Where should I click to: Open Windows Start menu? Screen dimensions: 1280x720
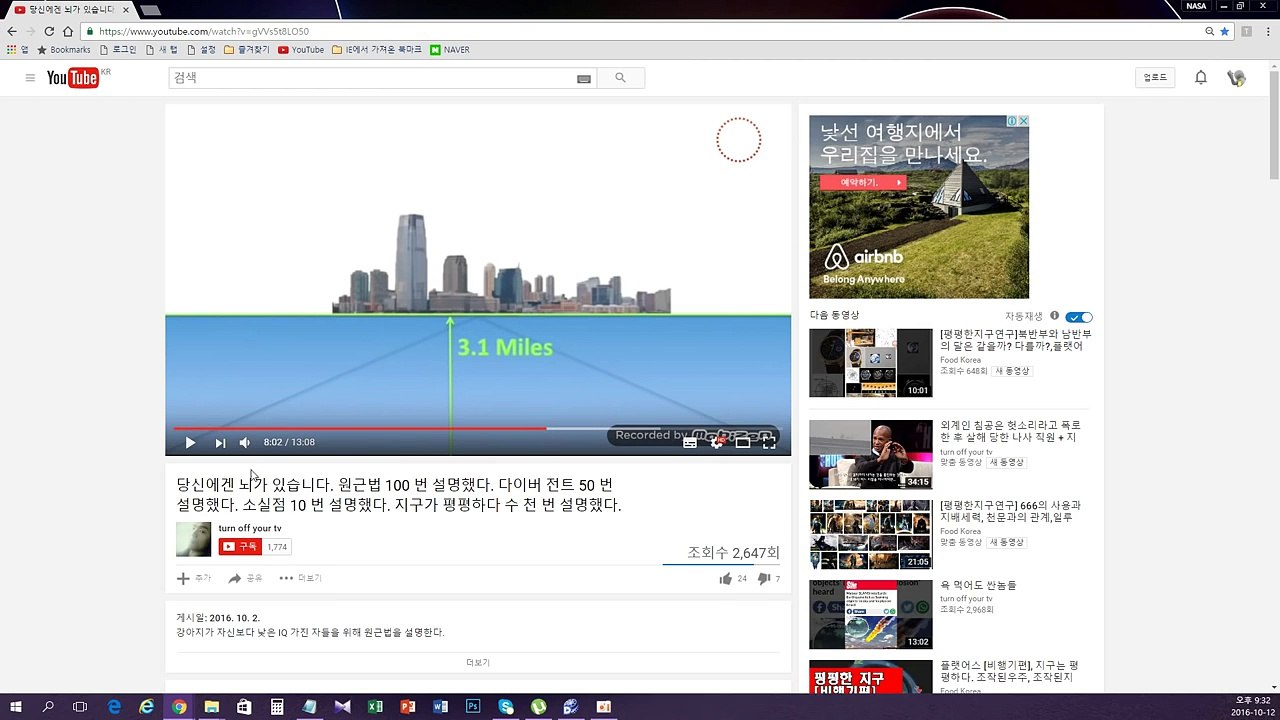16,706
